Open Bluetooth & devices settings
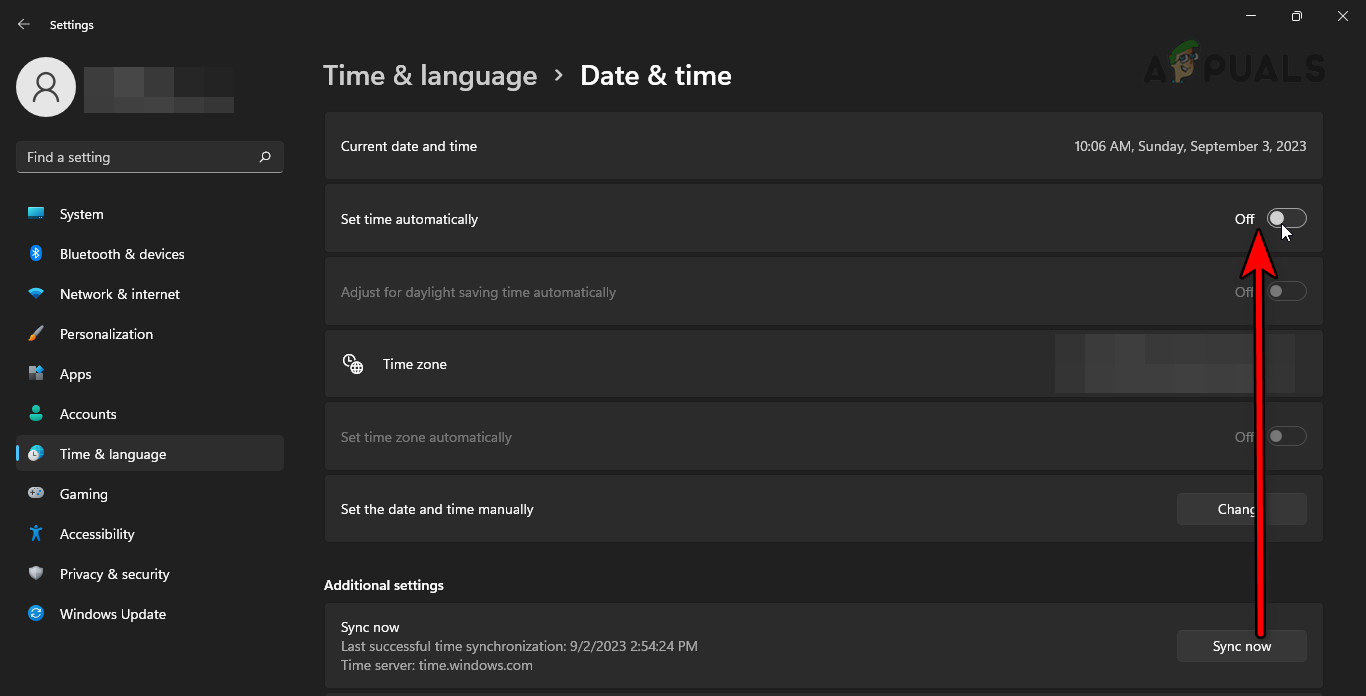1366x696 pixels. pos(121,253)
